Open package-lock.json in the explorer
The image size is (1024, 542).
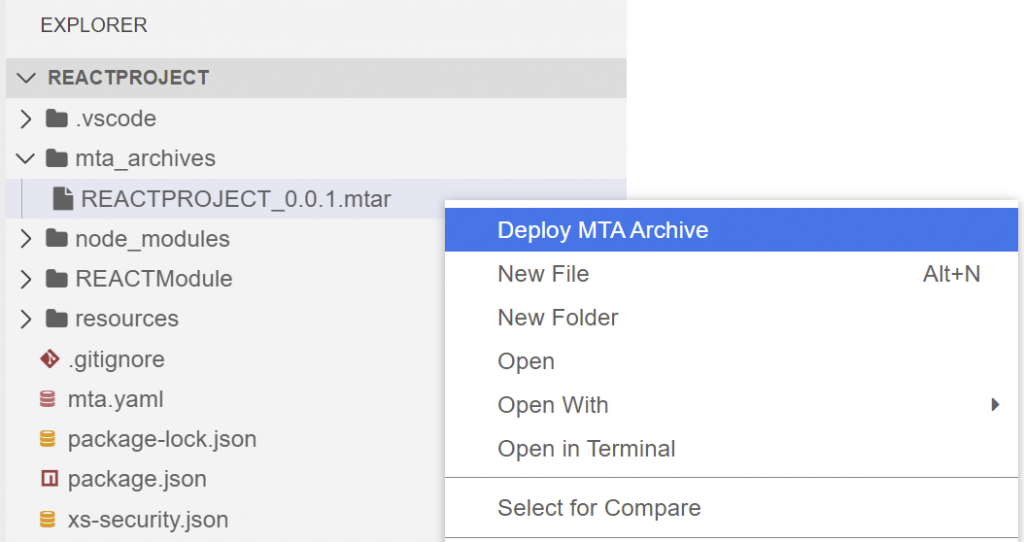pos(162,439)
